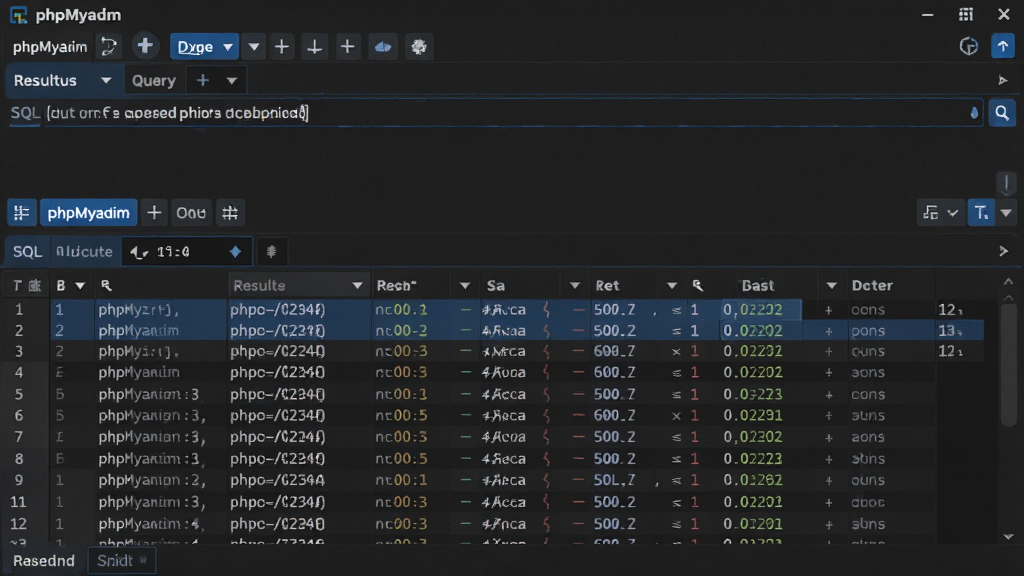Screen dimensions: 1024x576
Task: Click the search icon beside the B column
Action: tap(106, 285)
